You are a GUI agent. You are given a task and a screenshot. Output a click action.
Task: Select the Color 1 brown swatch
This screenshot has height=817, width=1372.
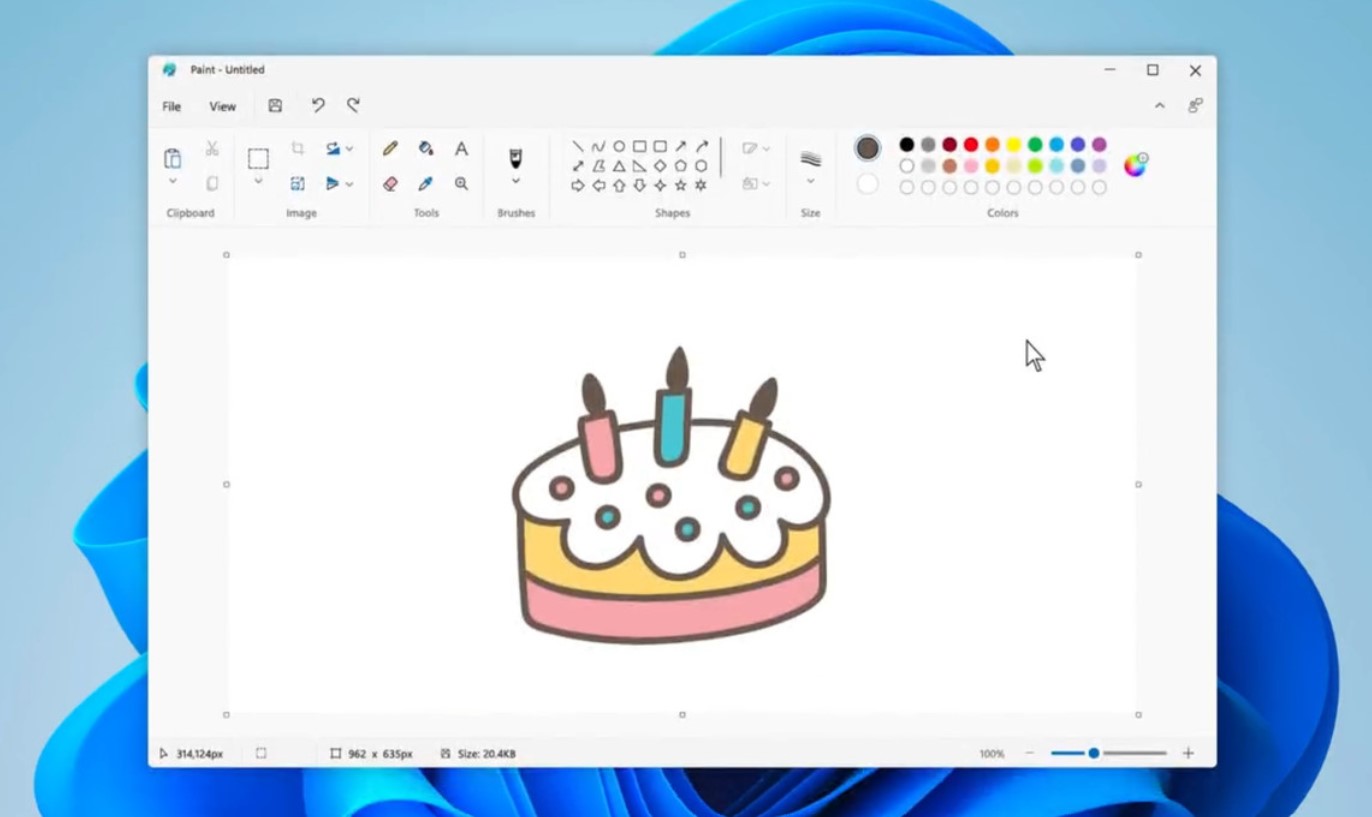tap(868, 148)
